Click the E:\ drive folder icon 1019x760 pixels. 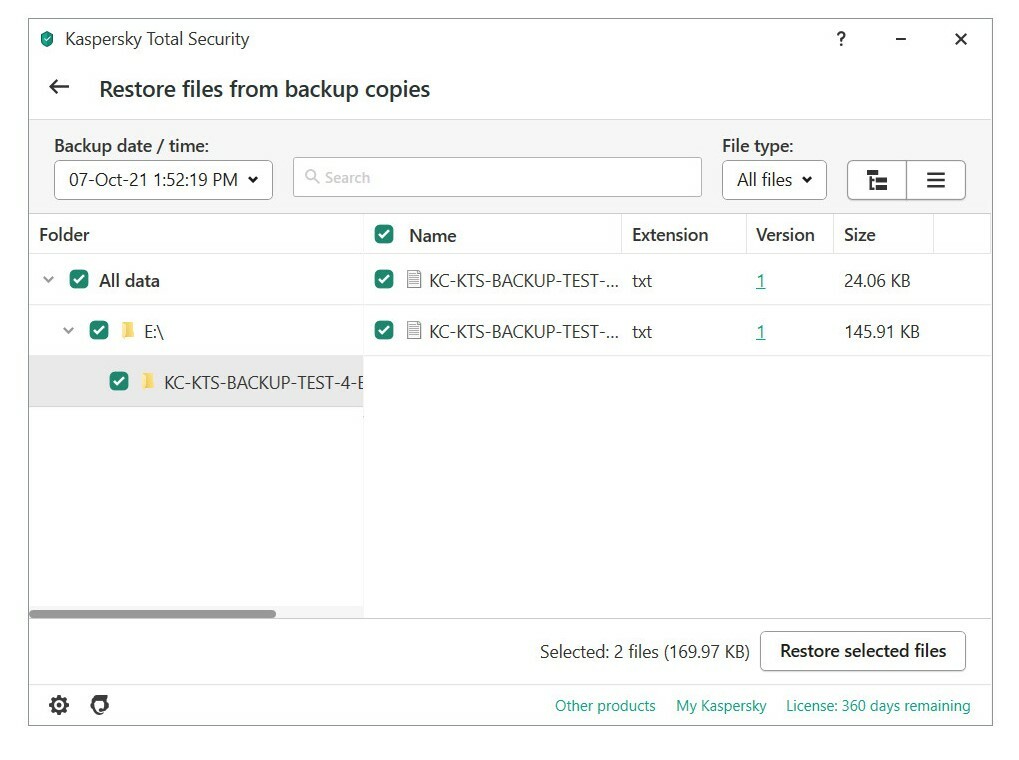(128, 330)
